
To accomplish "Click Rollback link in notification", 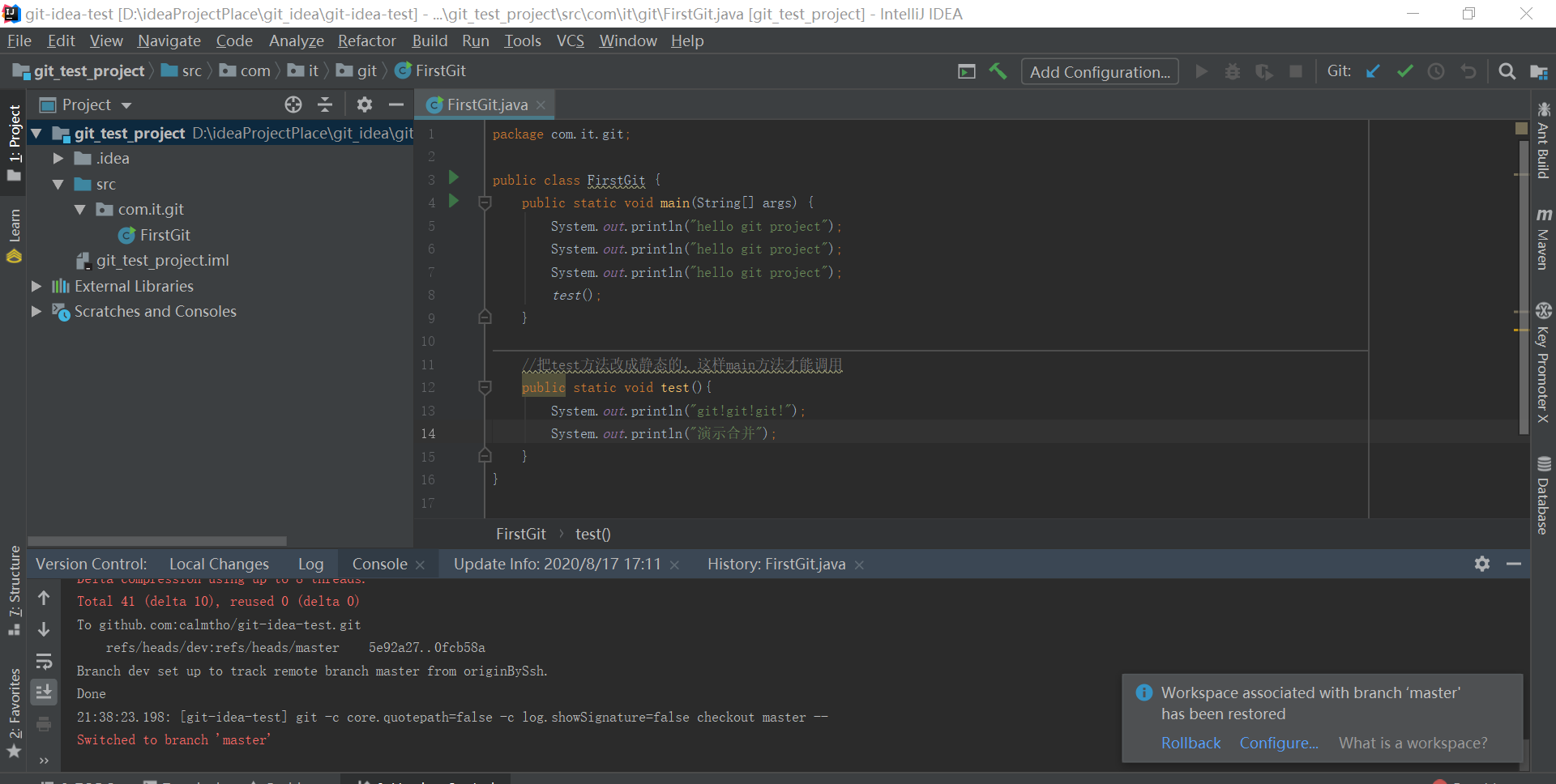I will pyautogui.click(x=1191, y=743).
